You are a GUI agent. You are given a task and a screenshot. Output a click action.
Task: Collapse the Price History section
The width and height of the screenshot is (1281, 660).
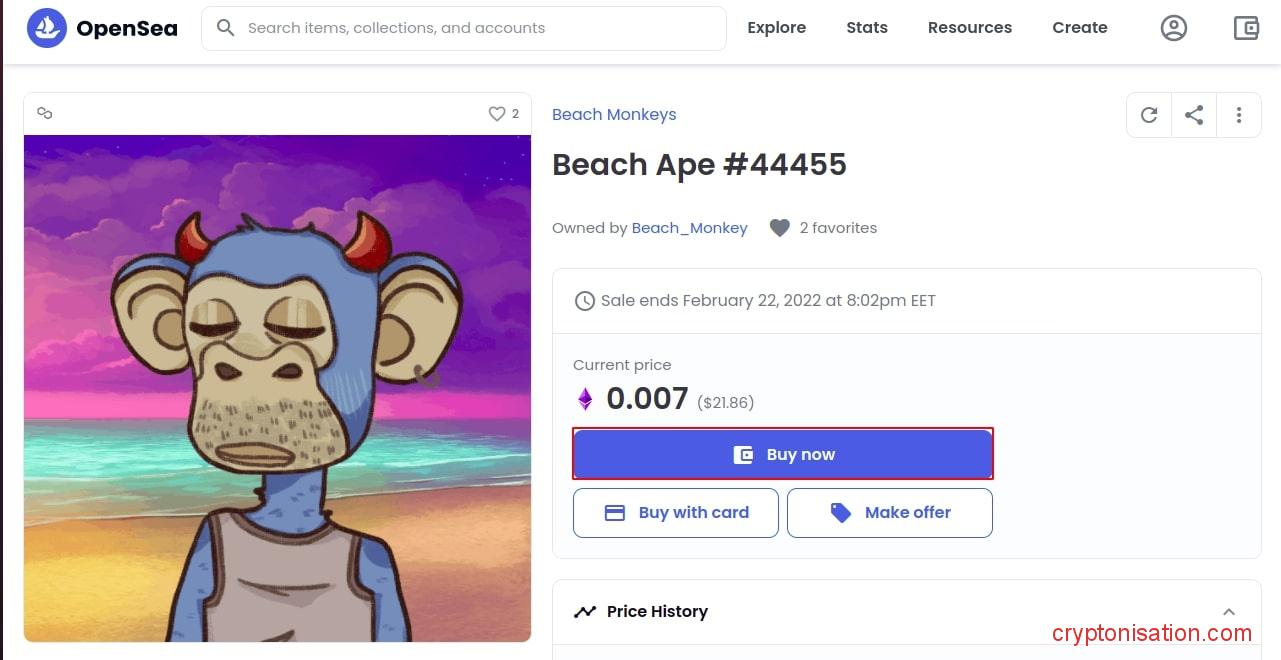coord(1229,612)
